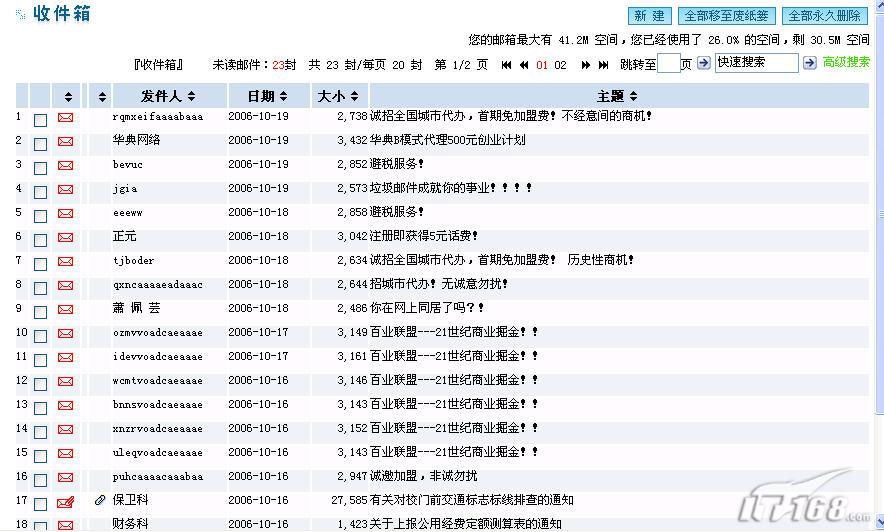
Task: Click the next page arrow icon
Action: tap(584, 65)
